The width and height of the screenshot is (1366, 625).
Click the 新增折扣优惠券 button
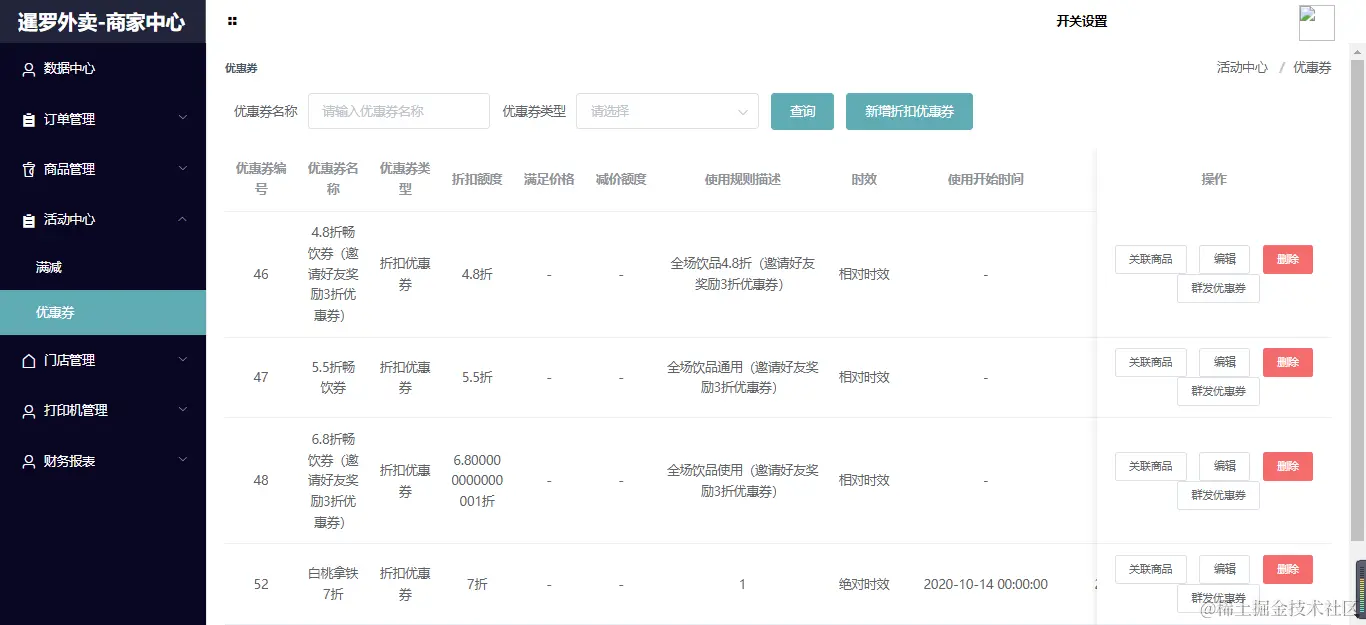click(909, 111)
